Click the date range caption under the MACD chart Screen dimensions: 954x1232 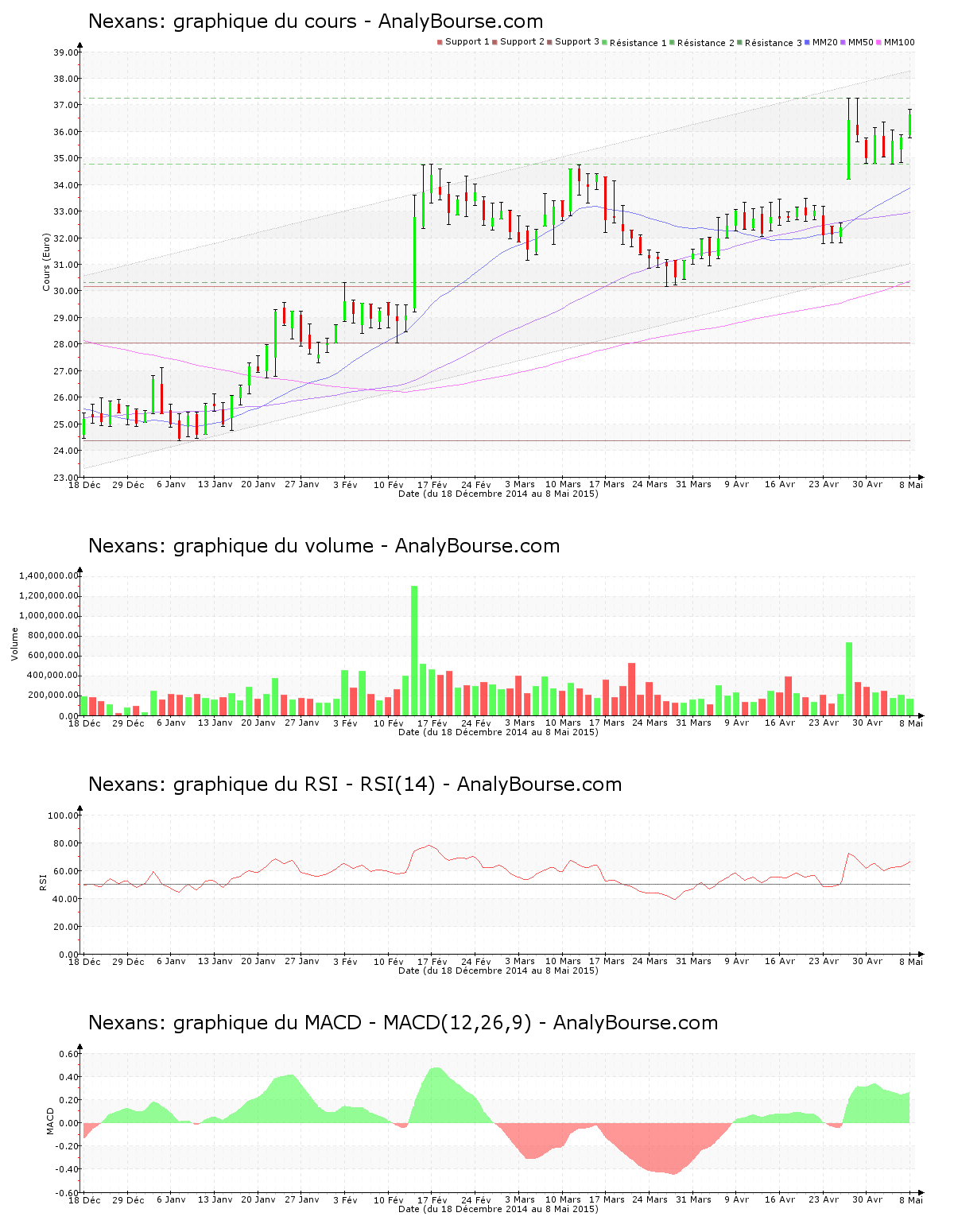click(x=498, y=1209)
